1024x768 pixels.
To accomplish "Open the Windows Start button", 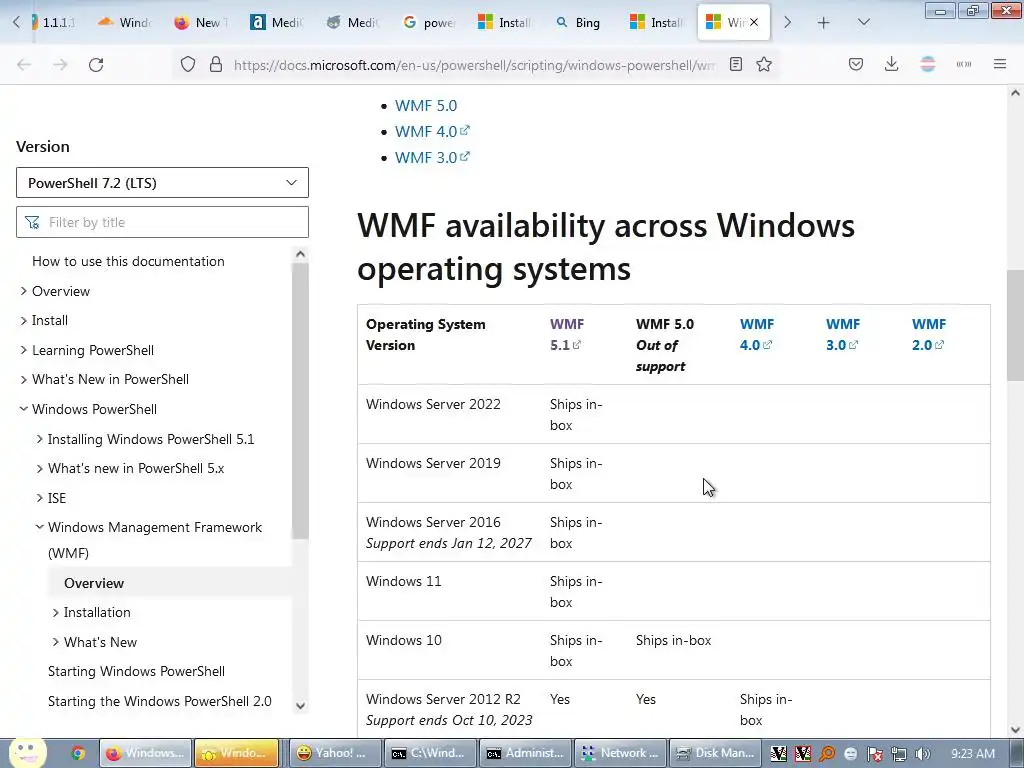I will click(x=27, y=752).
